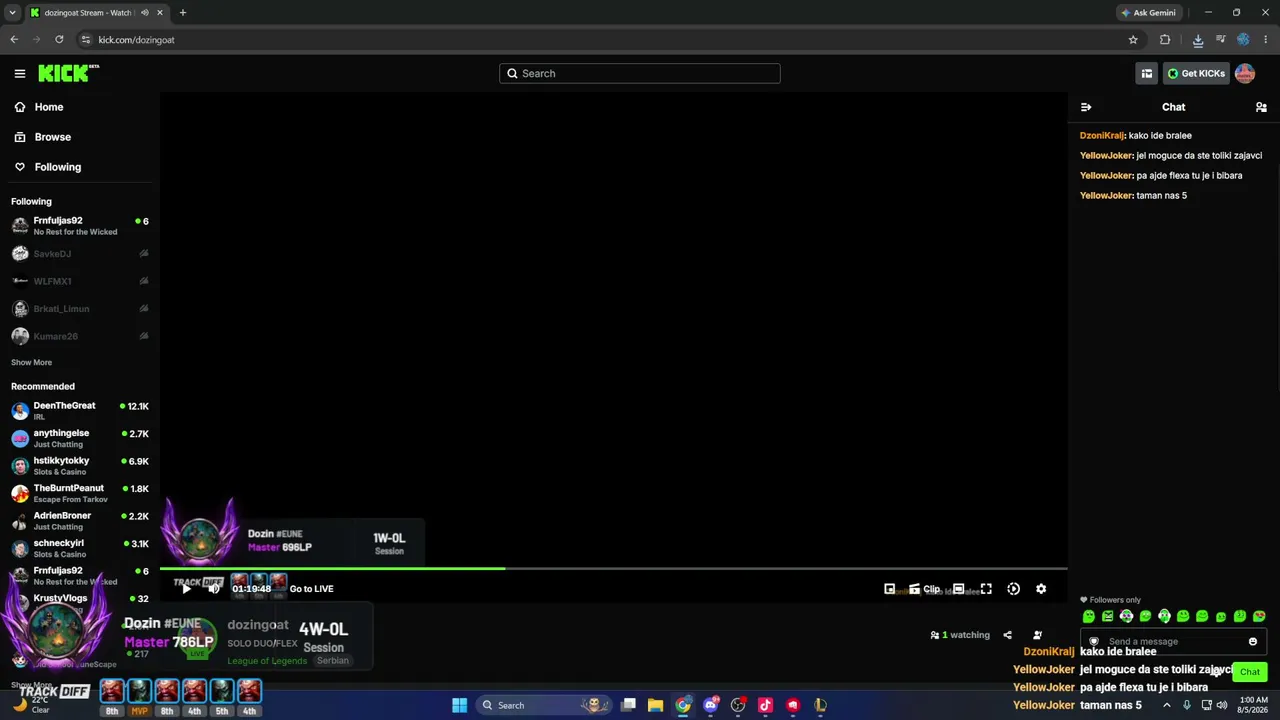1280x720 pixels.
Task: Open the Kick shop box icon
Action: click(x=1147, y=73)
